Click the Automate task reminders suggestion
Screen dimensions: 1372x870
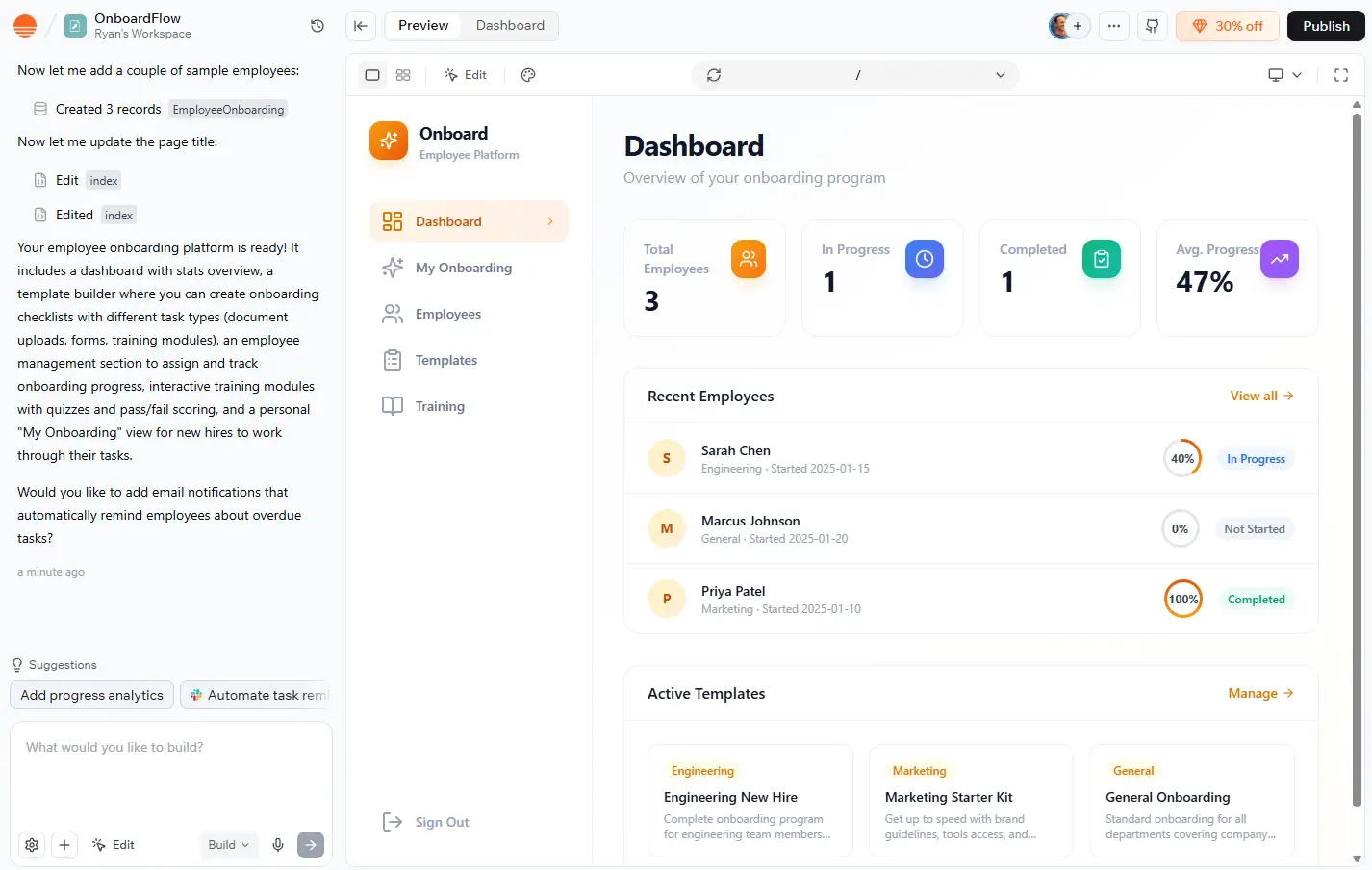pos(257,695)
